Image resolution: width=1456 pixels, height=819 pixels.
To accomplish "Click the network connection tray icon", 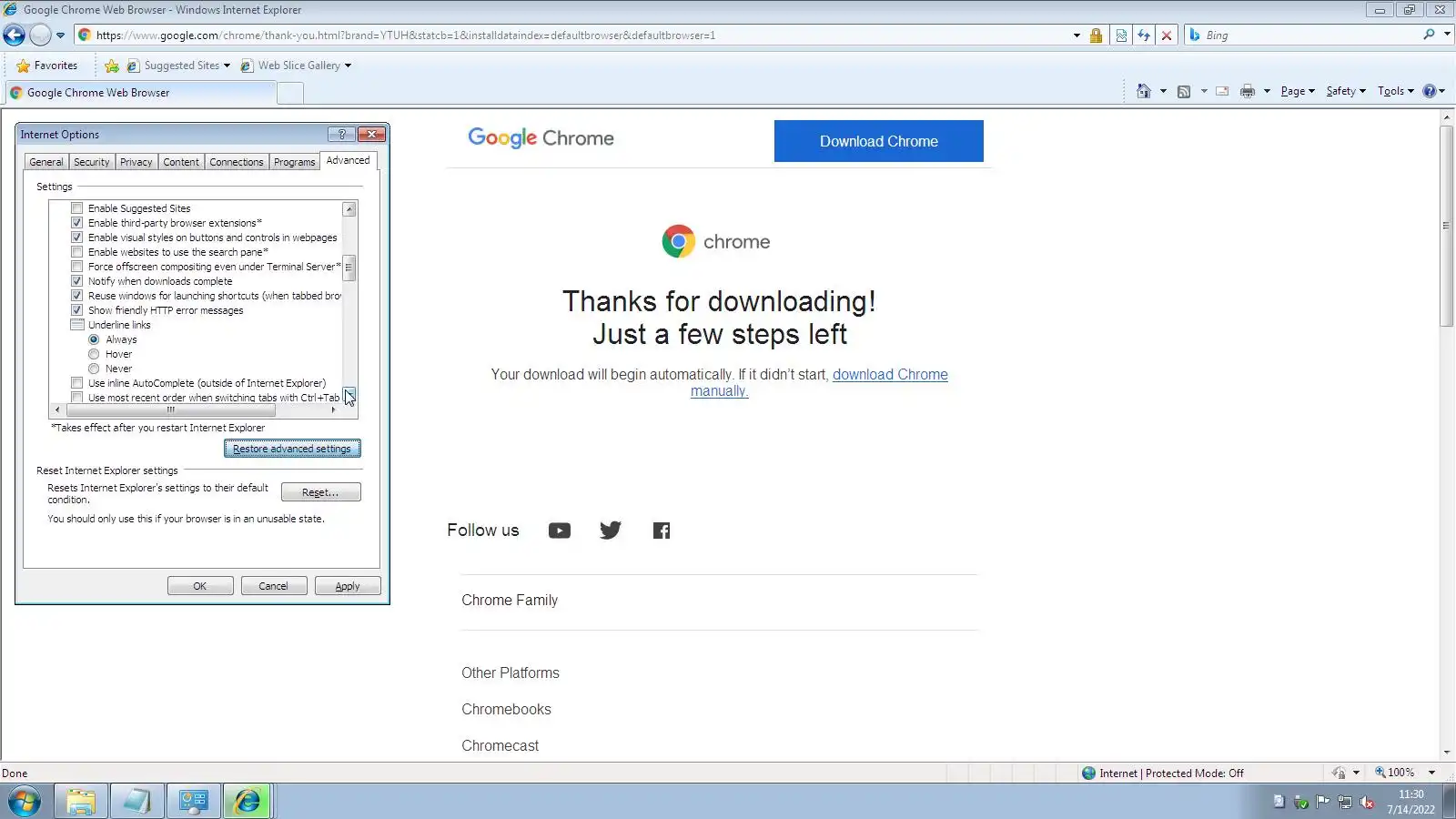I will 1344,802.
